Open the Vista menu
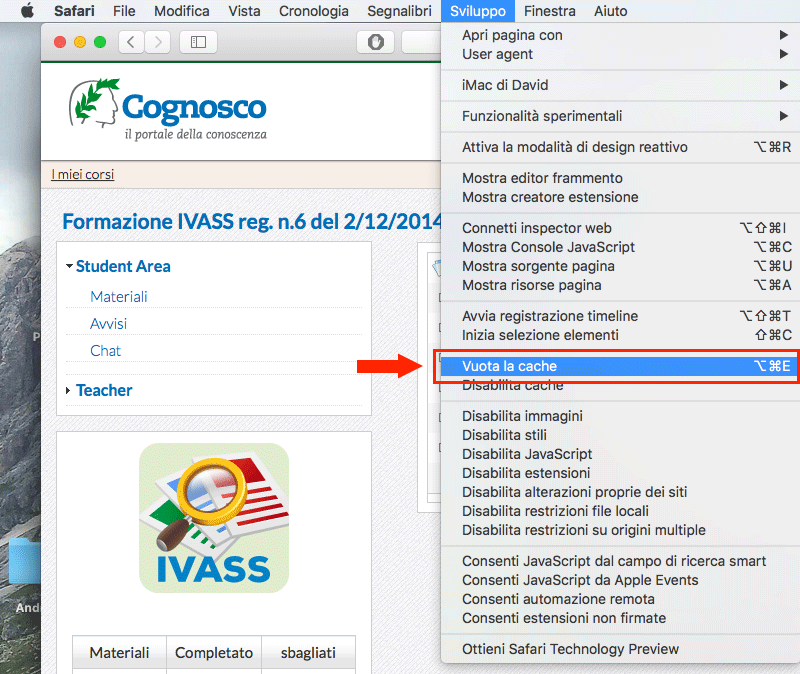This screenshot has height=674, width=800. [x=244, y=11]
